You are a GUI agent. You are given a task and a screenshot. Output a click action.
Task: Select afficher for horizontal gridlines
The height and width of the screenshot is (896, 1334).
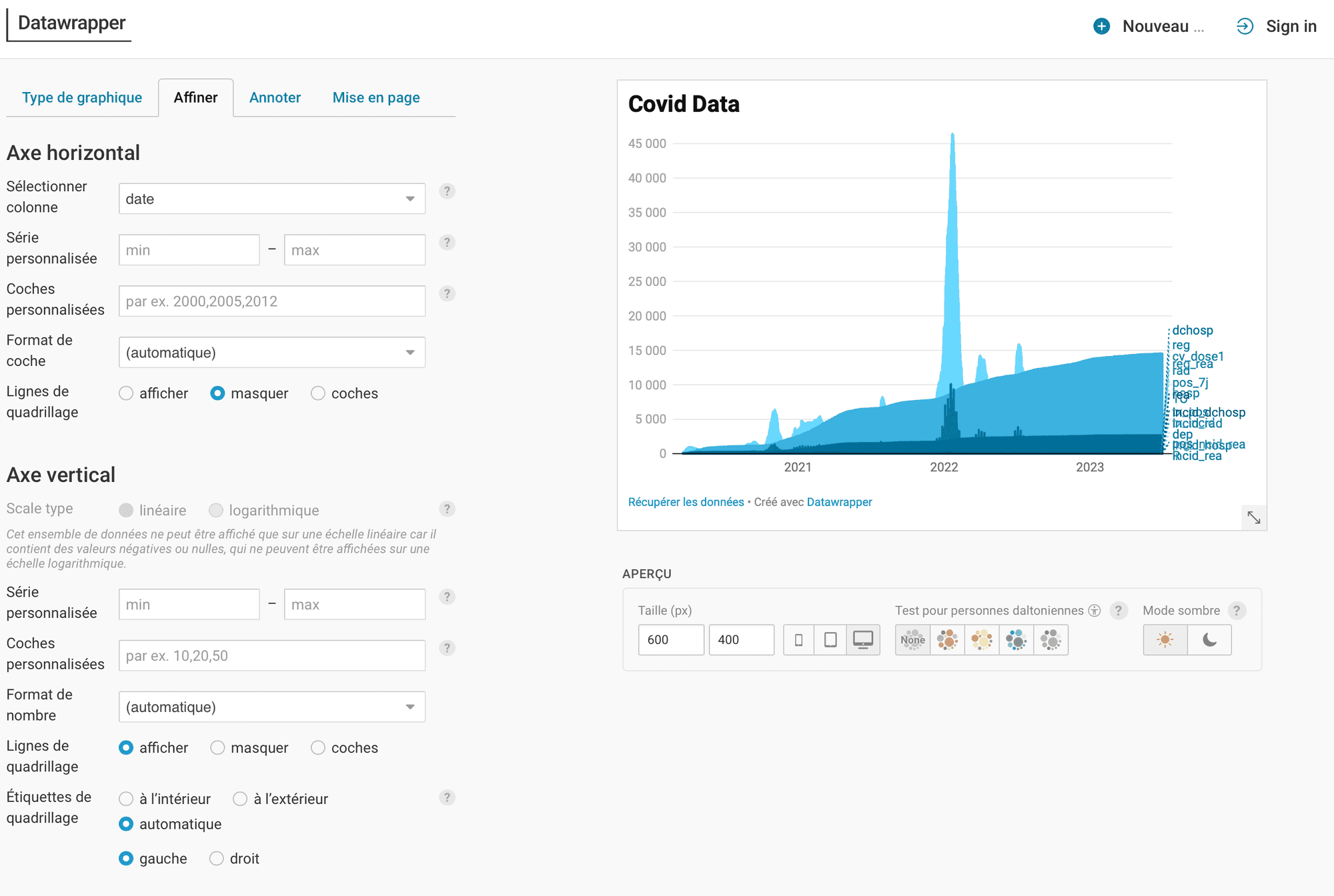click(x=126, y=393)
